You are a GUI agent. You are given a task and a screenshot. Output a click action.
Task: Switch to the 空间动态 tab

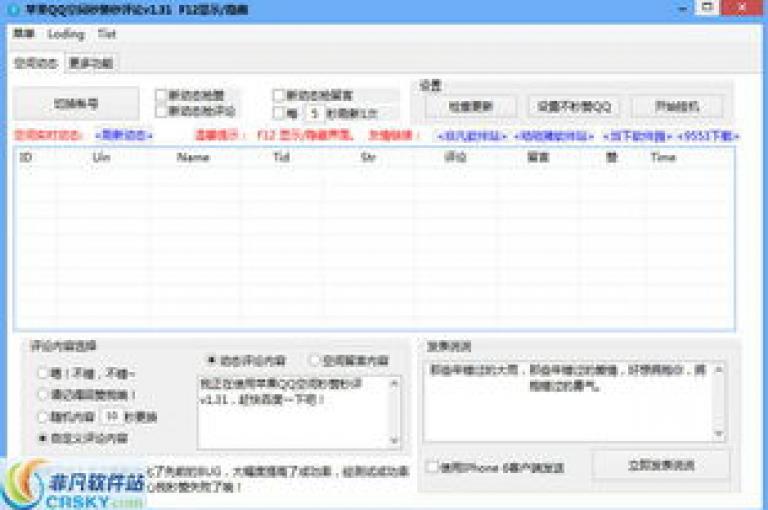[36, 63]
